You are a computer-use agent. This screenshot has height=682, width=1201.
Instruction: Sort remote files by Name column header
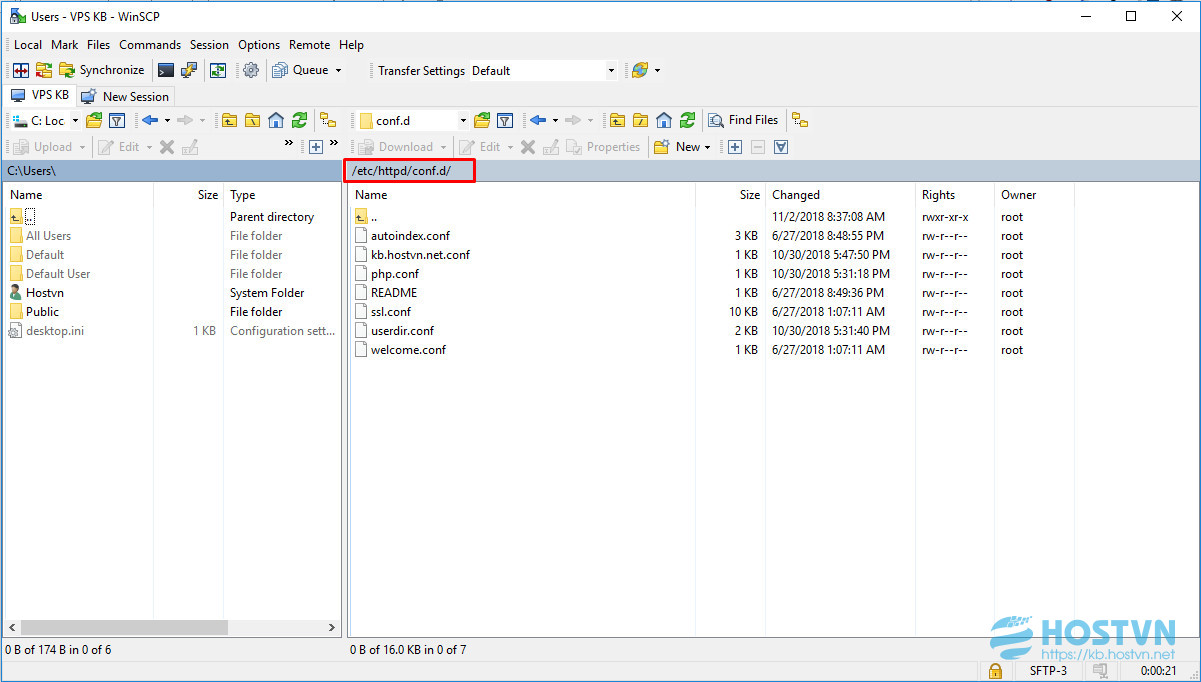click(x=523, y=195)
